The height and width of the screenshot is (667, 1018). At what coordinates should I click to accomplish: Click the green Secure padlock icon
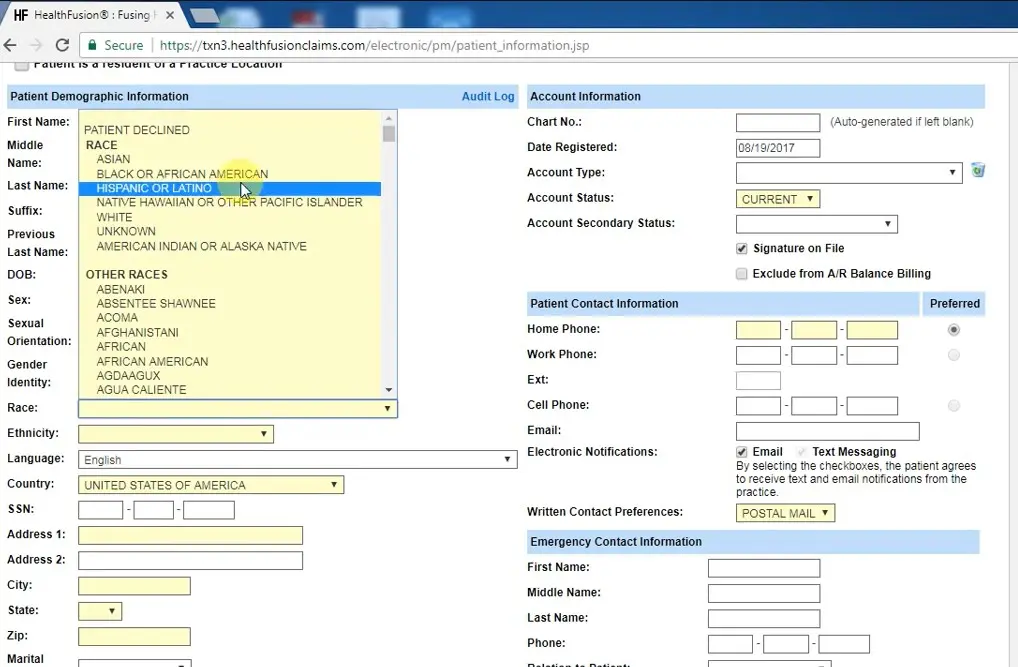tap(92, 46)
